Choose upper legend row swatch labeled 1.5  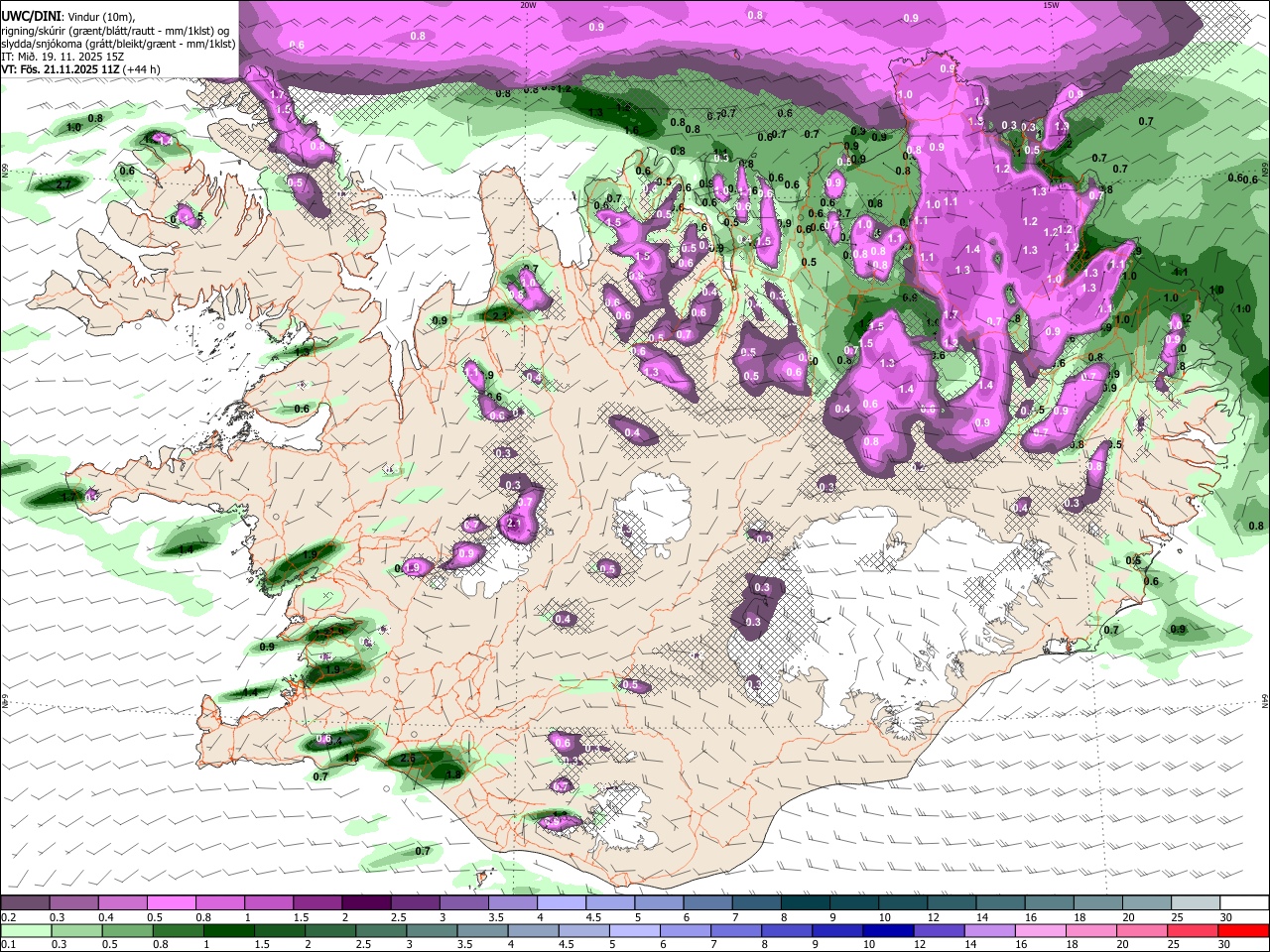point(317,903)
